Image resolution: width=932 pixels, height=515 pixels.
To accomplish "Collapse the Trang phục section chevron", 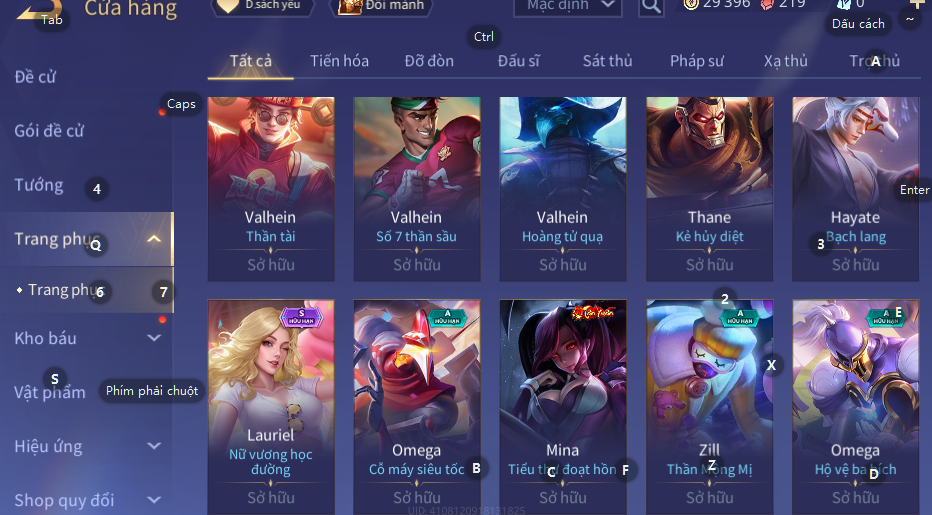I will click(x=154, y=239).
